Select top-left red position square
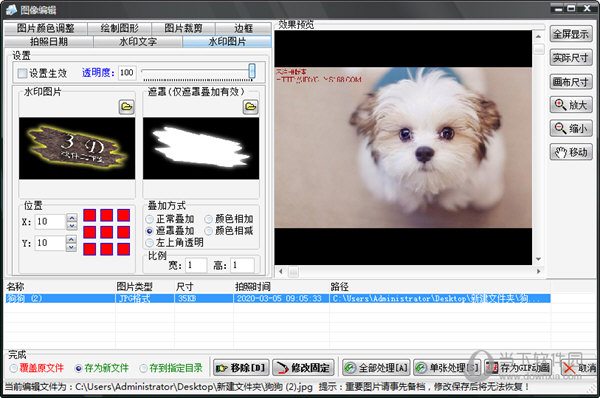 (90, 215)
